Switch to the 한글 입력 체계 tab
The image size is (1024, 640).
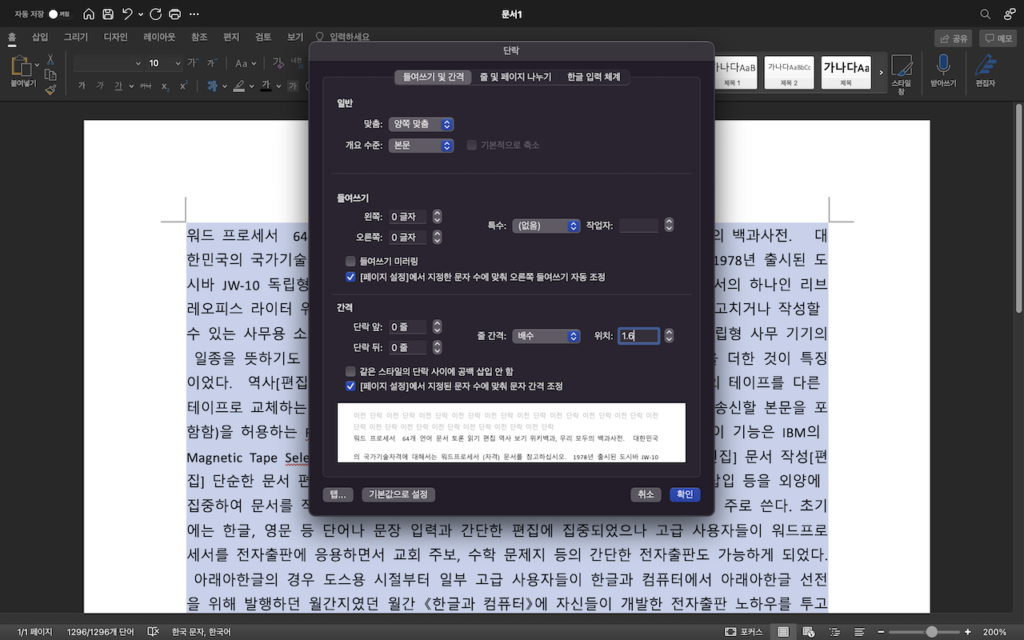[593, 77]
